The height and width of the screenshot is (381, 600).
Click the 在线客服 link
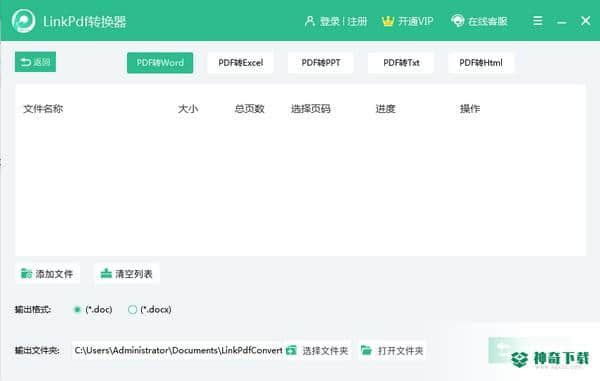[x=488, y=21]
